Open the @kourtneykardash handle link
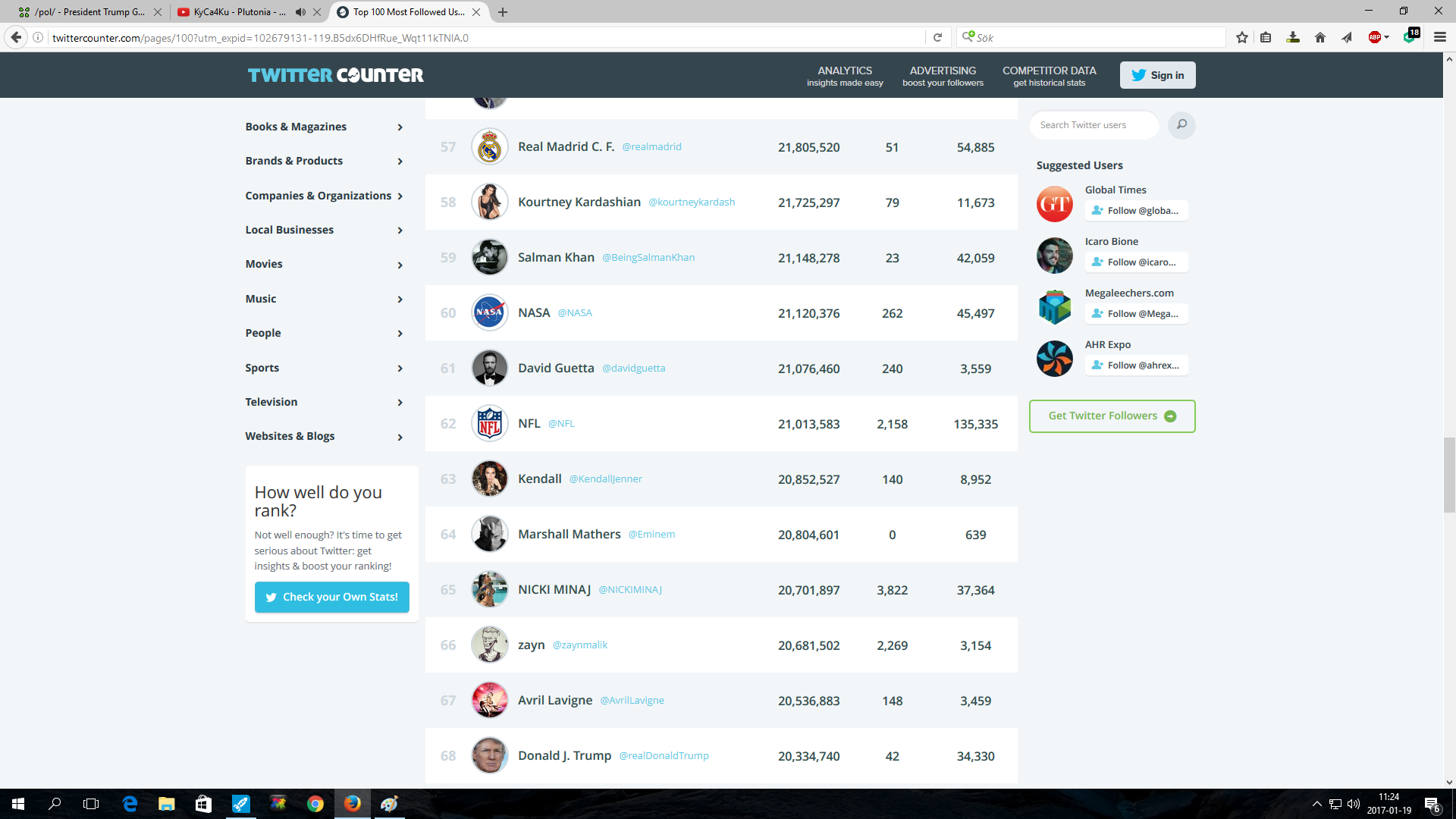This screenshot has width=1456, height=819. tap(692, 202)
